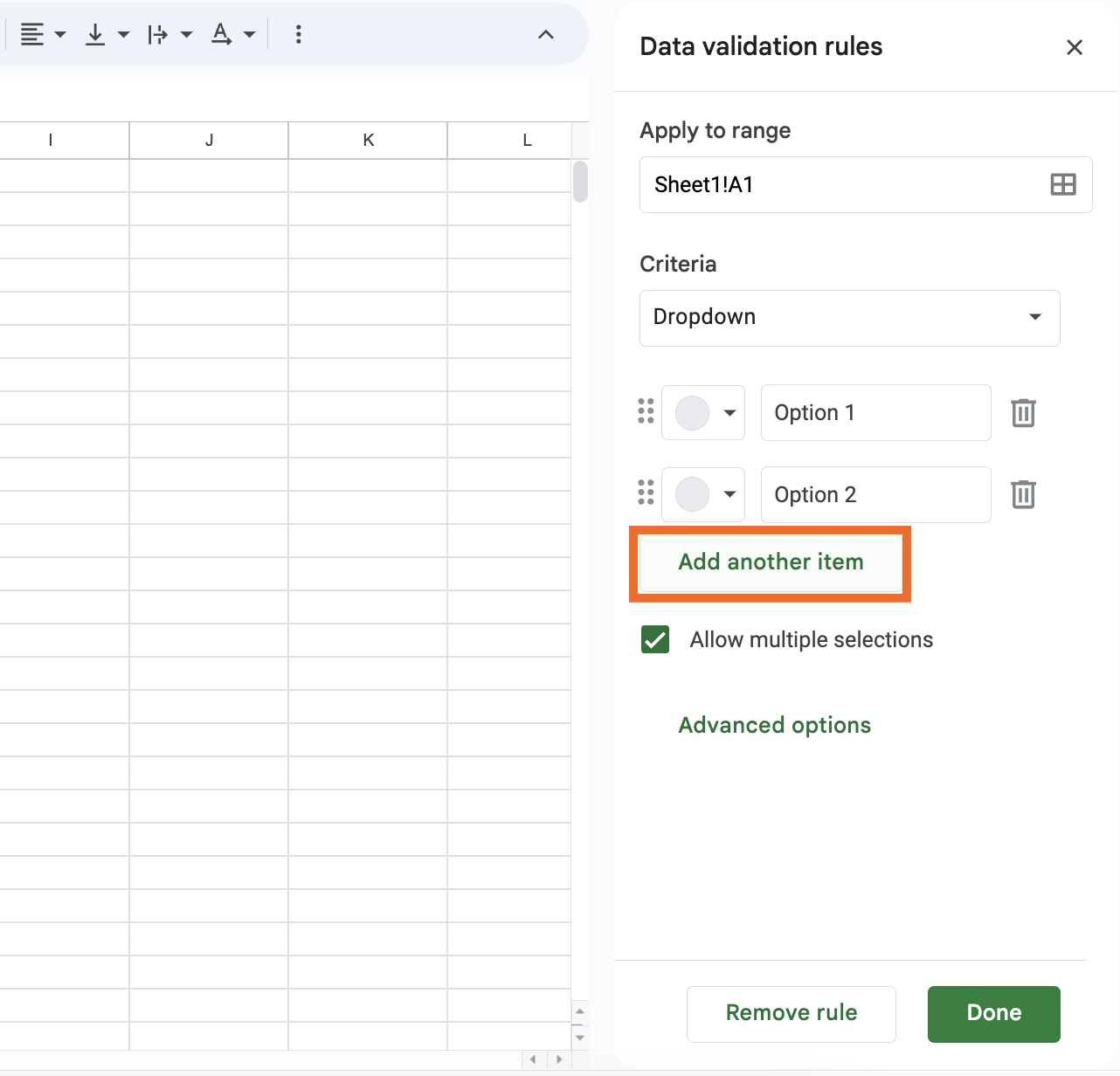The image size is (1120, 1076).
Task: Uncheck Allow multiple selections checkbox
Action: 655,639
